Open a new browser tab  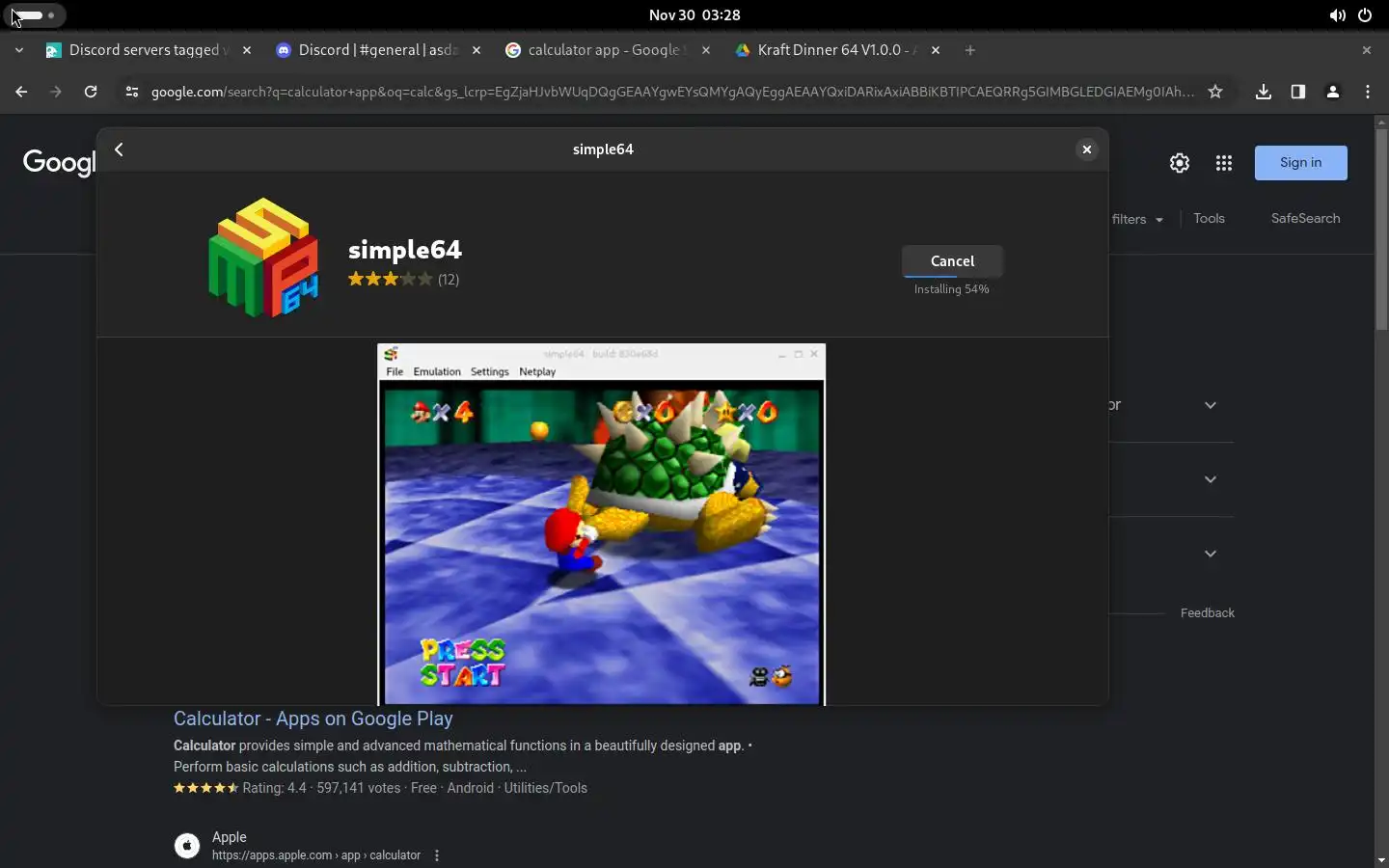(970, 50)
